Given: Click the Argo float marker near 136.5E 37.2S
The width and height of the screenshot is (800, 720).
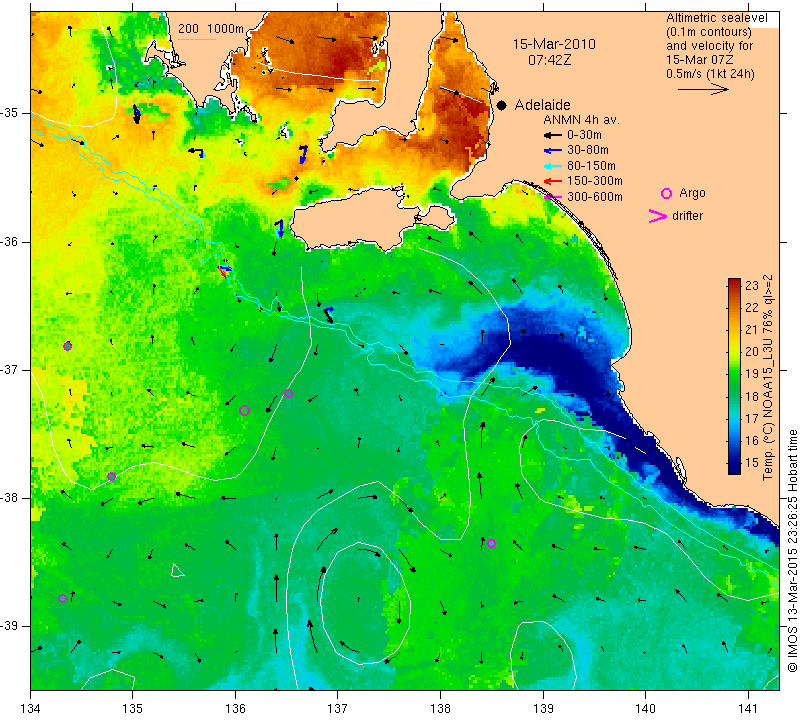Looking at the screenshot, I should click(288, 393).
